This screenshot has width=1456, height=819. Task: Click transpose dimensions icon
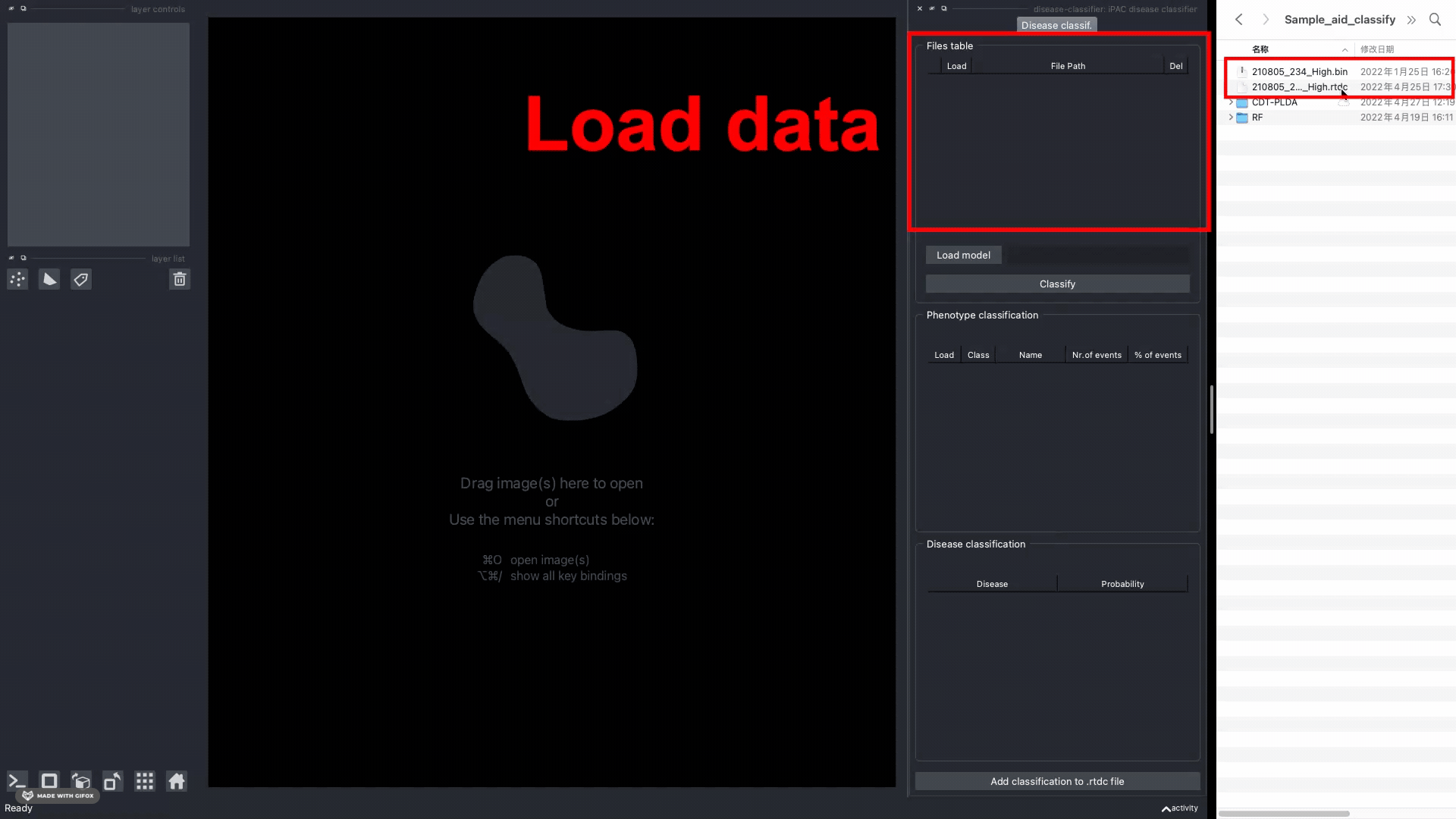click(112, 781)
